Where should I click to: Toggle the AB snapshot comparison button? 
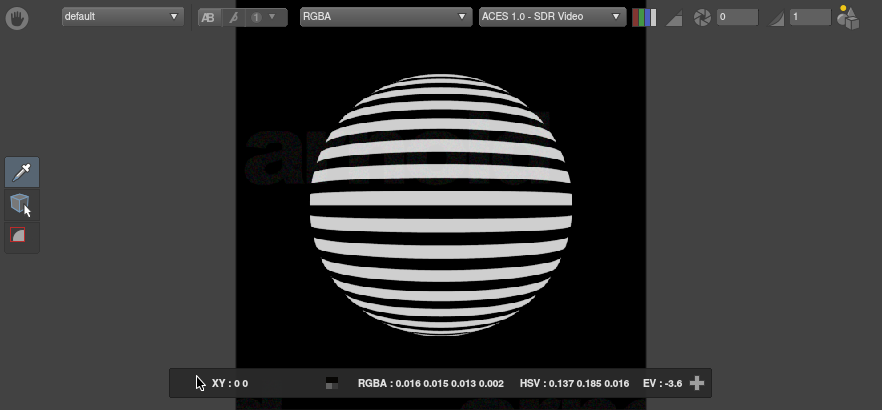pos(208,18)
